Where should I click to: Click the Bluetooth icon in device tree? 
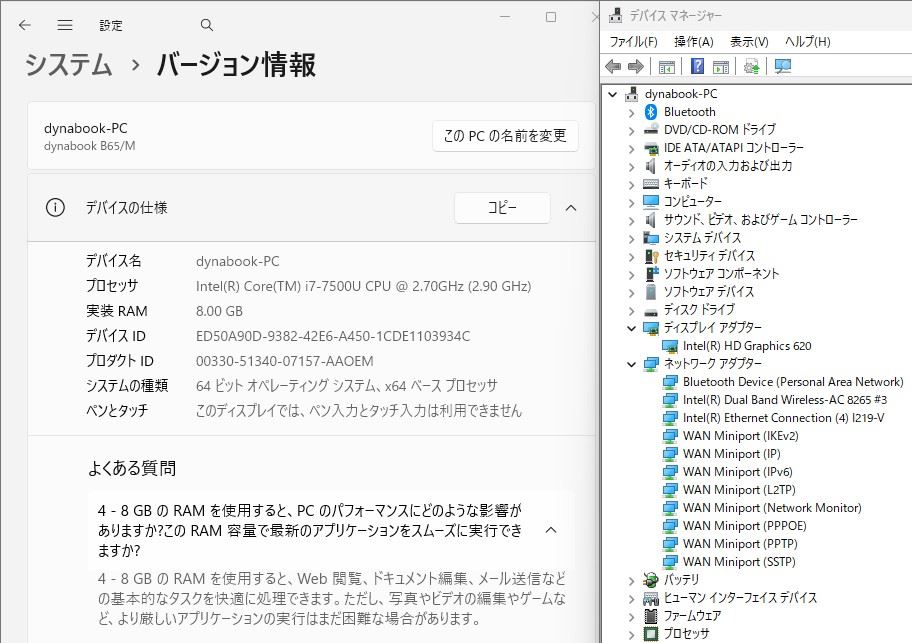(x=651, y=112)
